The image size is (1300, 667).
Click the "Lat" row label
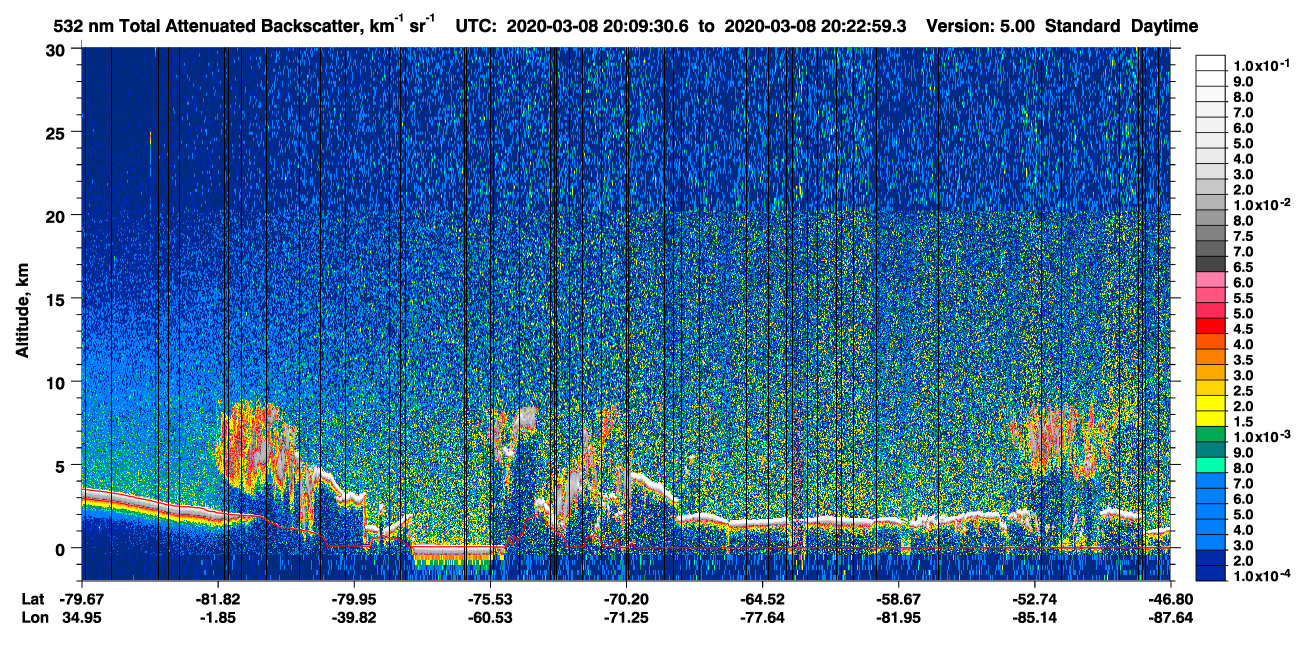pyautogui.click(x=33, y=598)
